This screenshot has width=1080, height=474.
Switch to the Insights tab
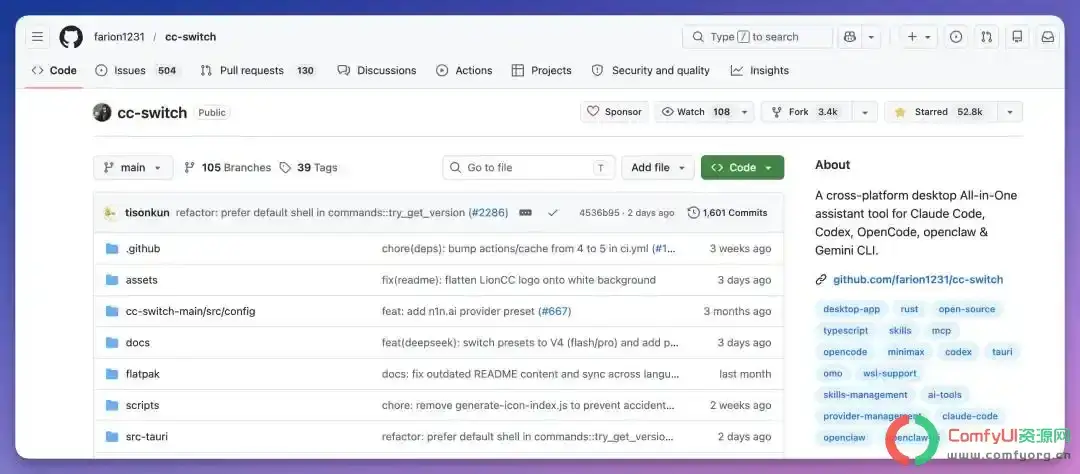[760, 70]
